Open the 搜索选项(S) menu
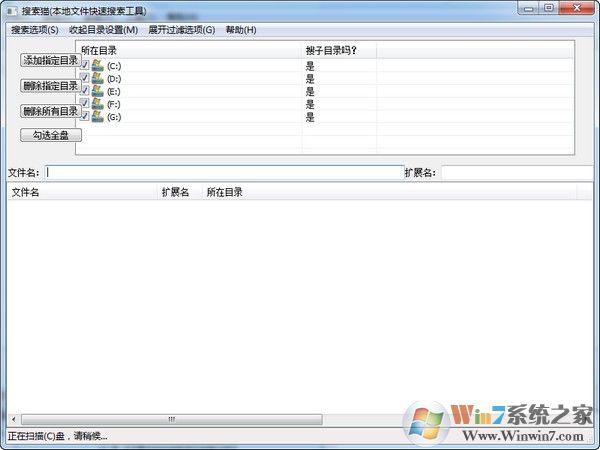The width and height of the screenshot is (600, 450). click(35, 30)
